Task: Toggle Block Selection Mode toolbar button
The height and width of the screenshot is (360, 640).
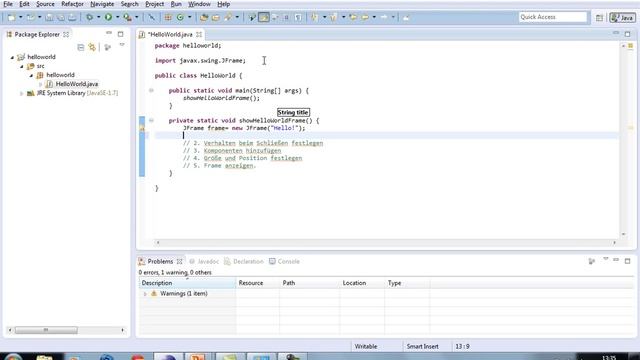Action: point(286,17)
